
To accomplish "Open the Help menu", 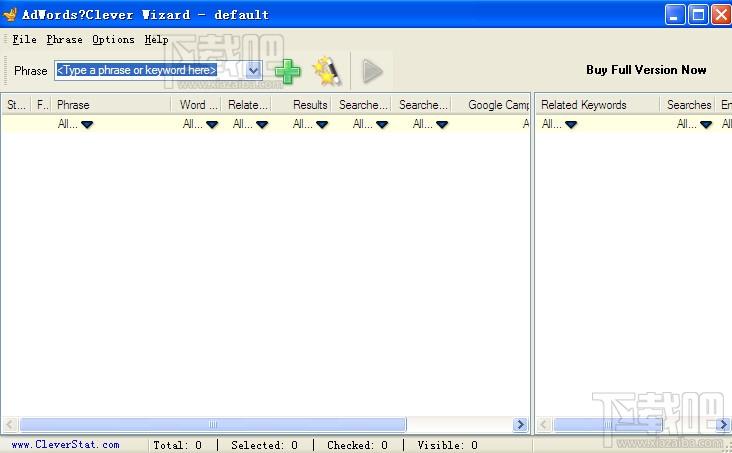I will (156, 40).
